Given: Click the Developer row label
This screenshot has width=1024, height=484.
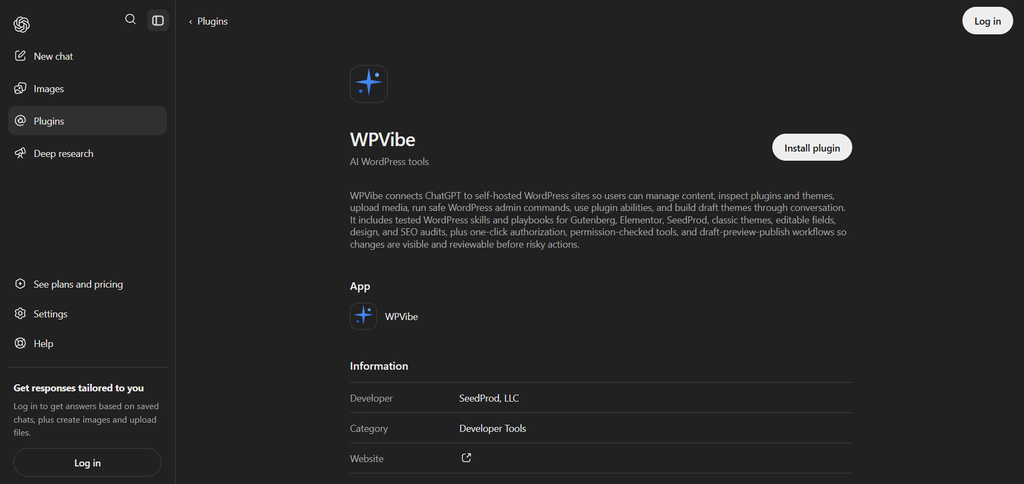Looking at the screenshot, I should 372,398.
